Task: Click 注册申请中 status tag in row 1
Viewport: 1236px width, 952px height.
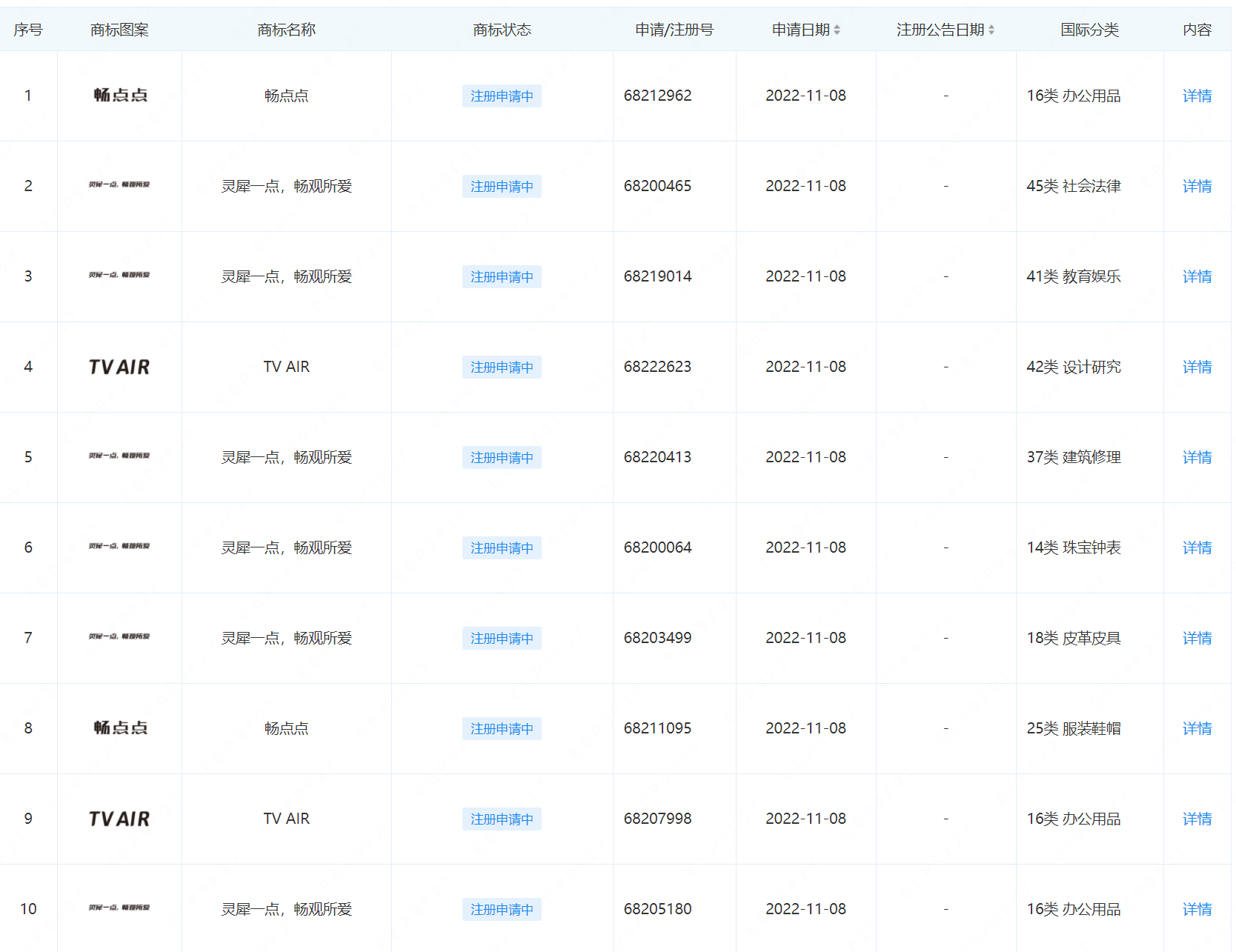Action: point(502,96)
